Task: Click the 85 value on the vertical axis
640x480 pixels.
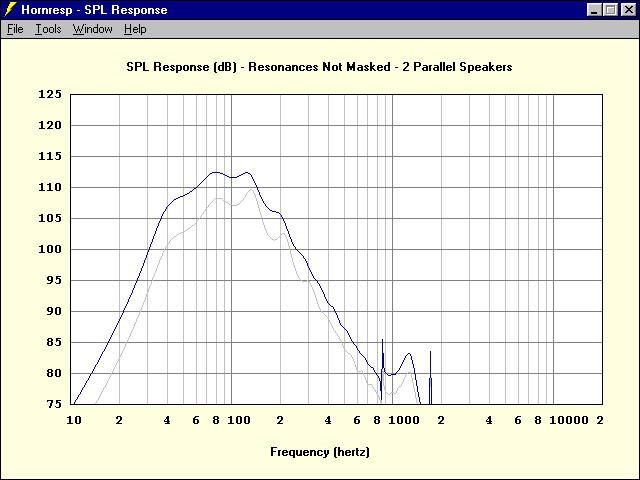Action: click(54, 342)
